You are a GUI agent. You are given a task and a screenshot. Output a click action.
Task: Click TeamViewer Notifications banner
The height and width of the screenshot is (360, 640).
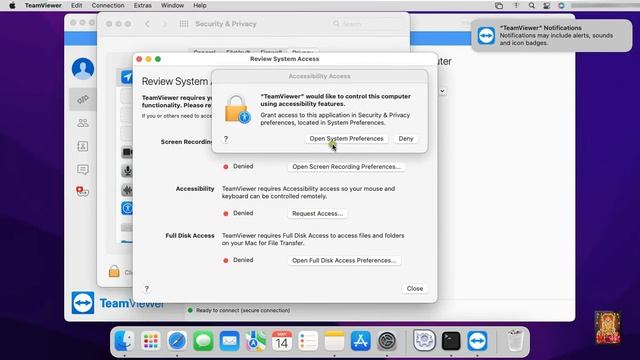pos(552,36)
